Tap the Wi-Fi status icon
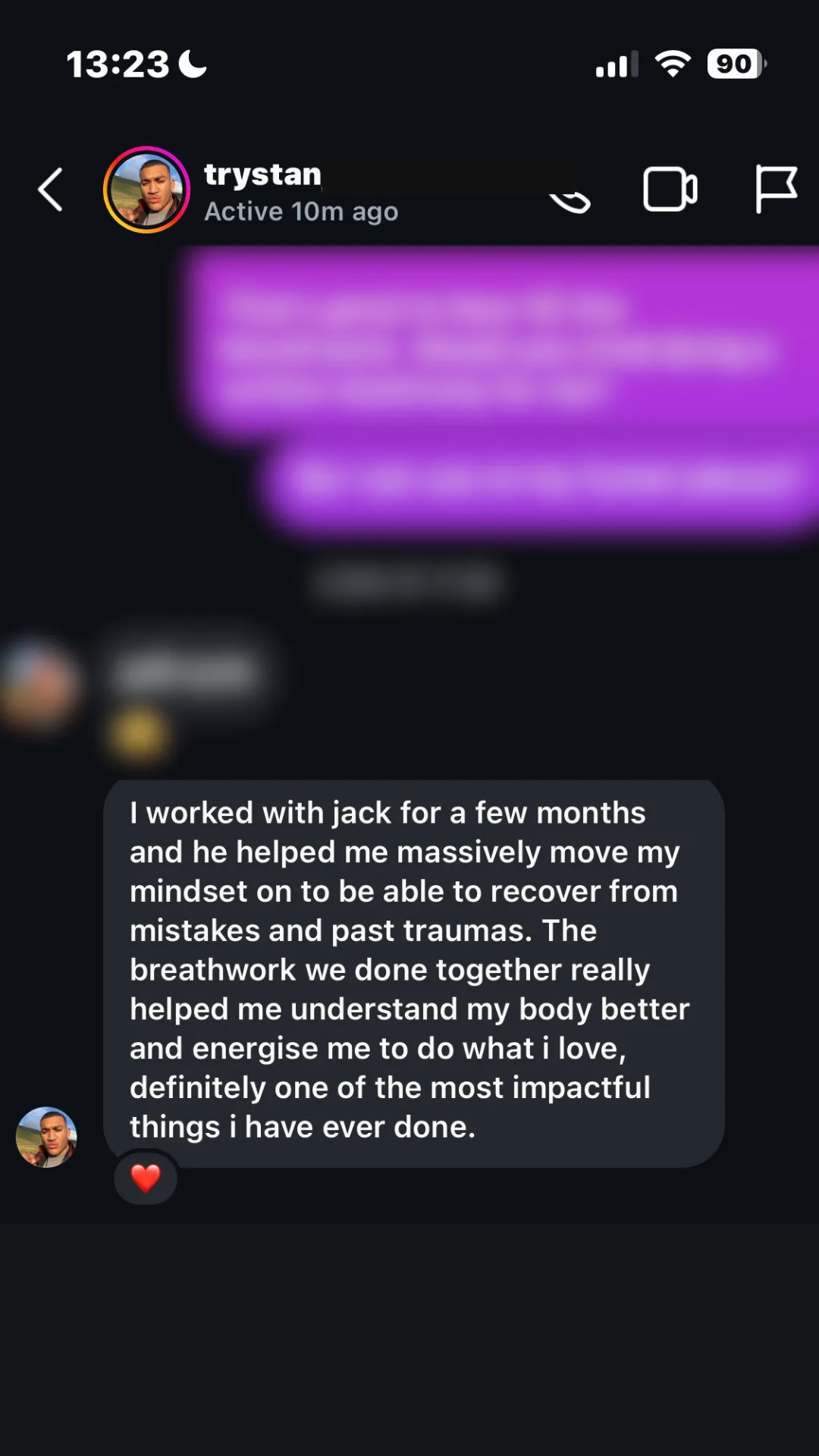The image size is (819, 1456). pyautogui.click(x=673, y=64)
